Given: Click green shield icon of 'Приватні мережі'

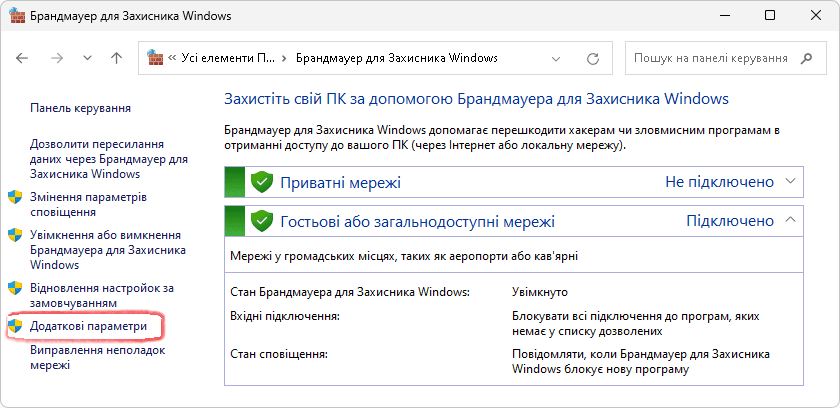Looking at the screenshot, I should pos(262,183).
